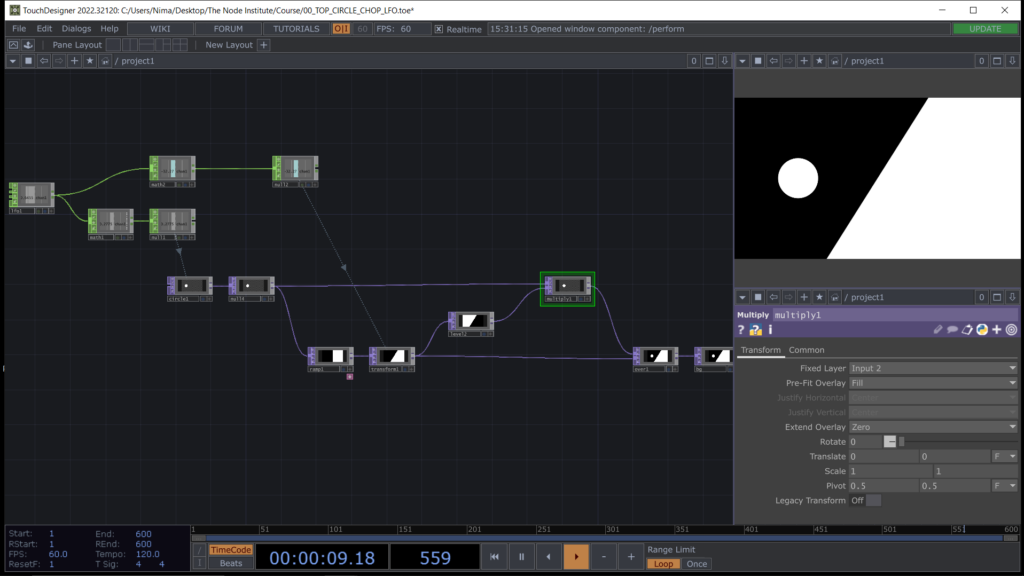Click the multiply1 operator name field

coord(895,315)
